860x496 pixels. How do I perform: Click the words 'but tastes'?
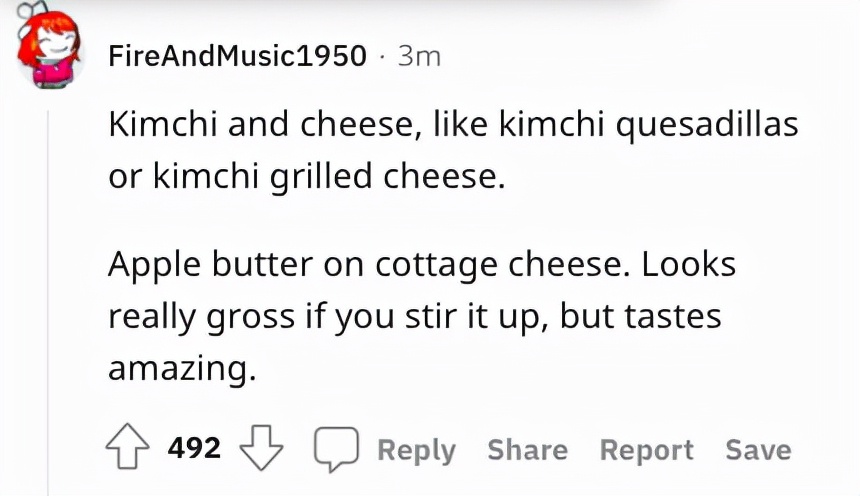pyautogui.click(x=640, y=317)
